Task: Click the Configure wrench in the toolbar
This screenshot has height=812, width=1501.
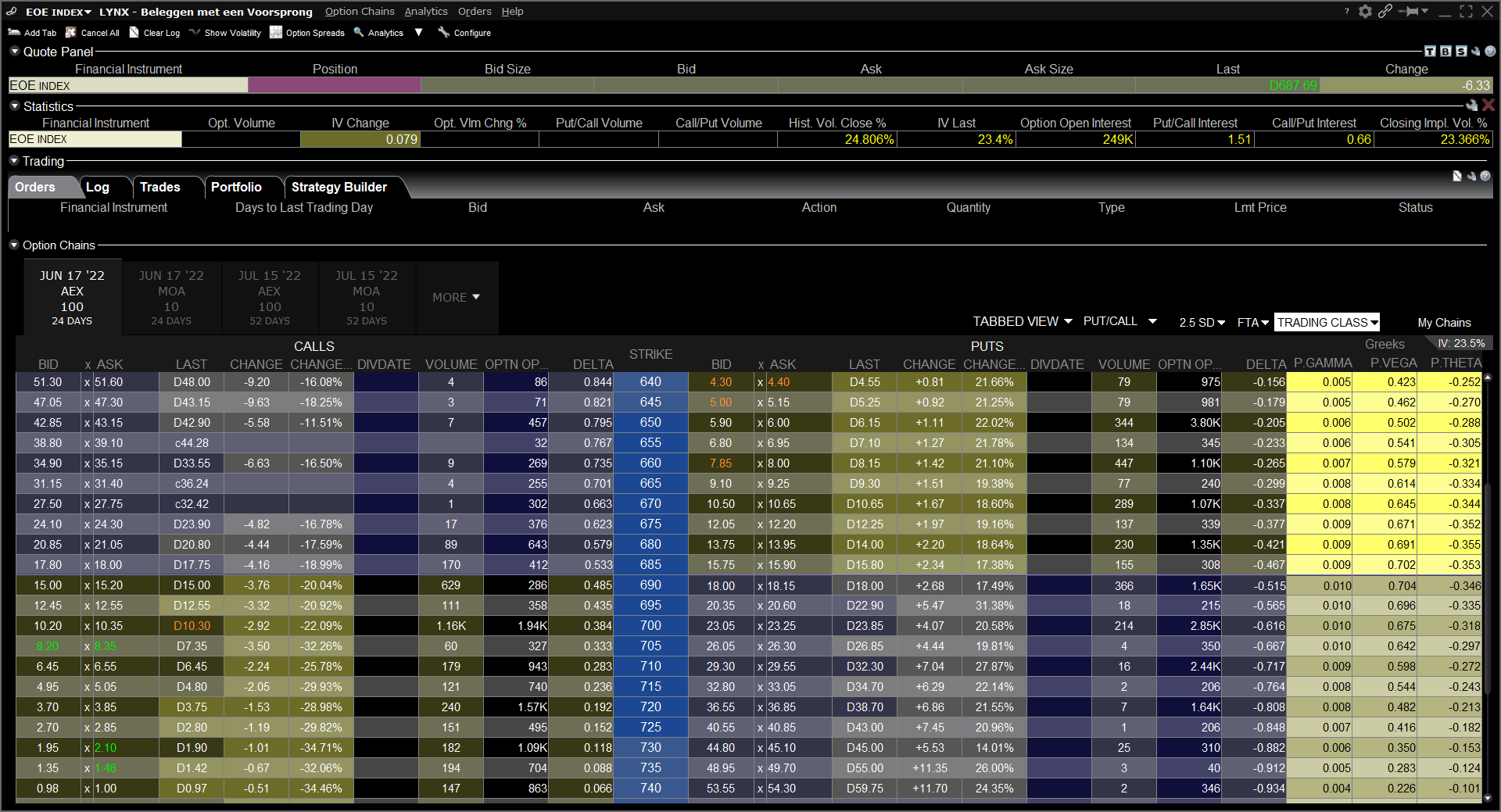Action: click(x=444, y=32)
